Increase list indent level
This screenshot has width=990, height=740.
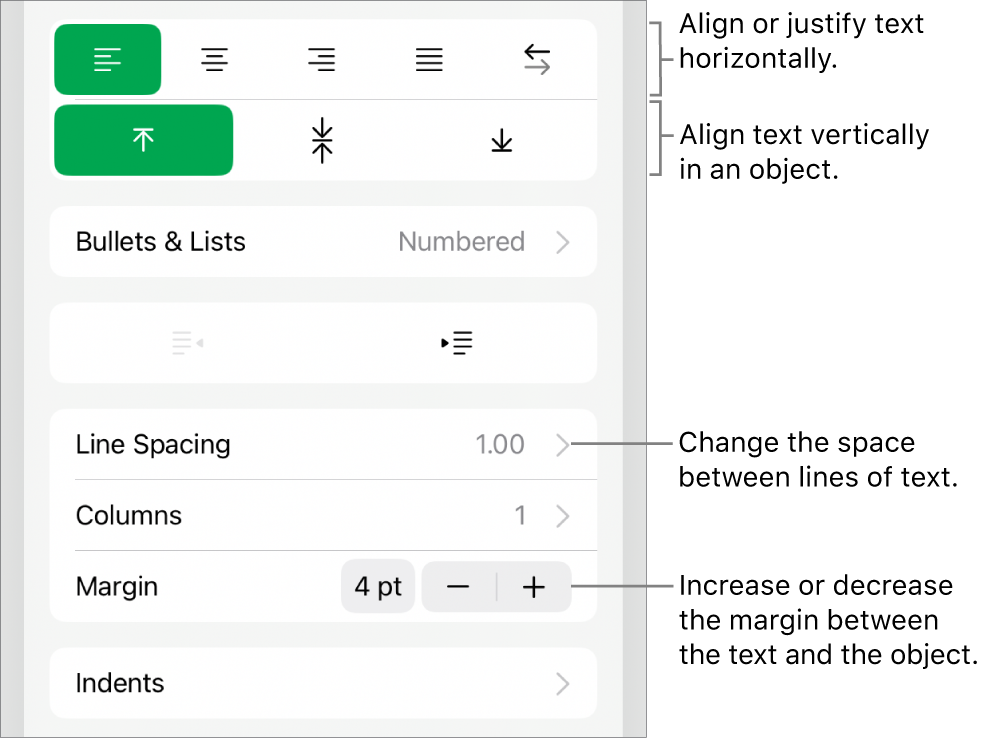(x=457, y=343)
